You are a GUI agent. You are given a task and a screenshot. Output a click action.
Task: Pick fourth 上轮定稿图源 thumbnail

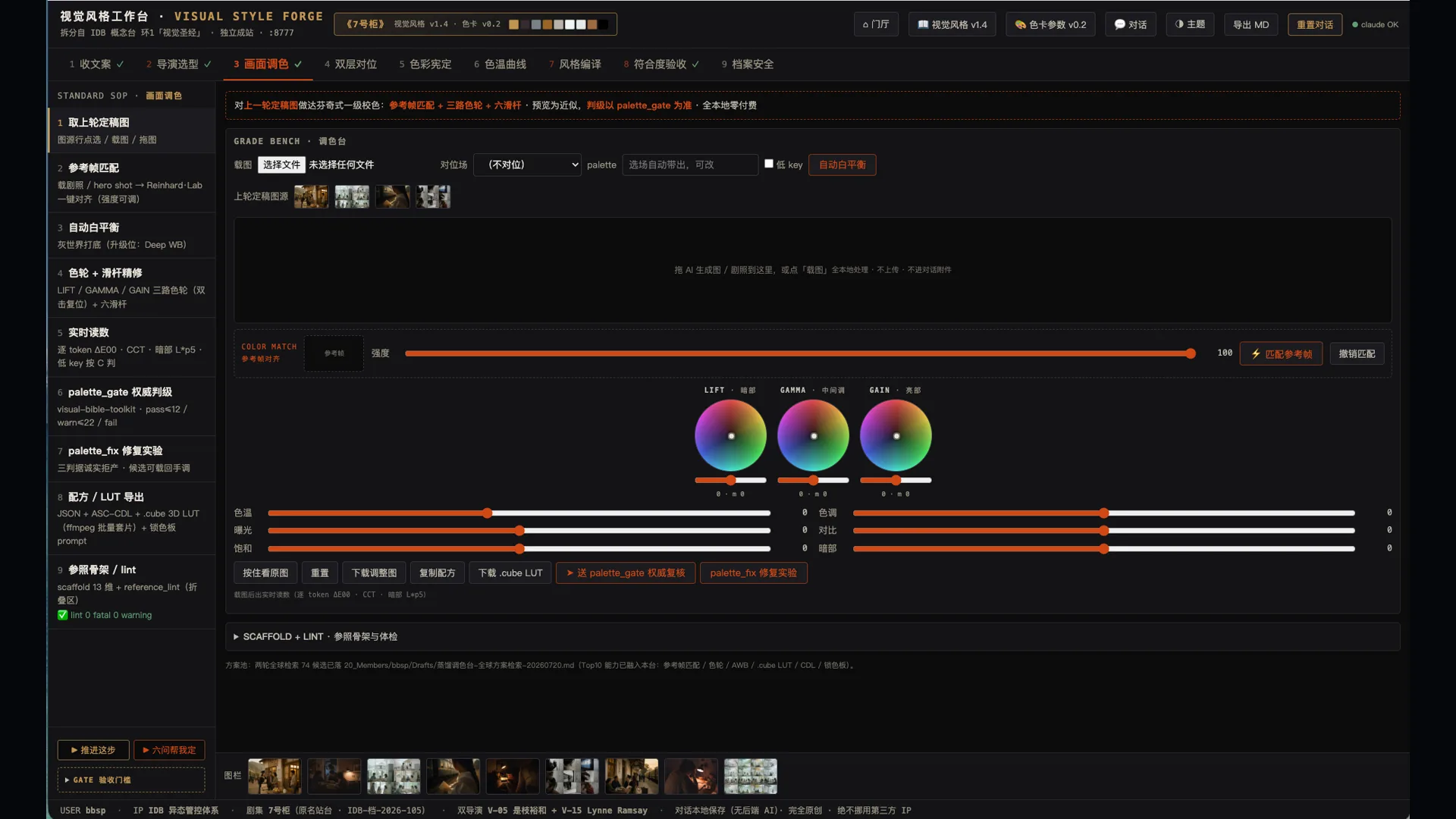(x=433, y=196)
